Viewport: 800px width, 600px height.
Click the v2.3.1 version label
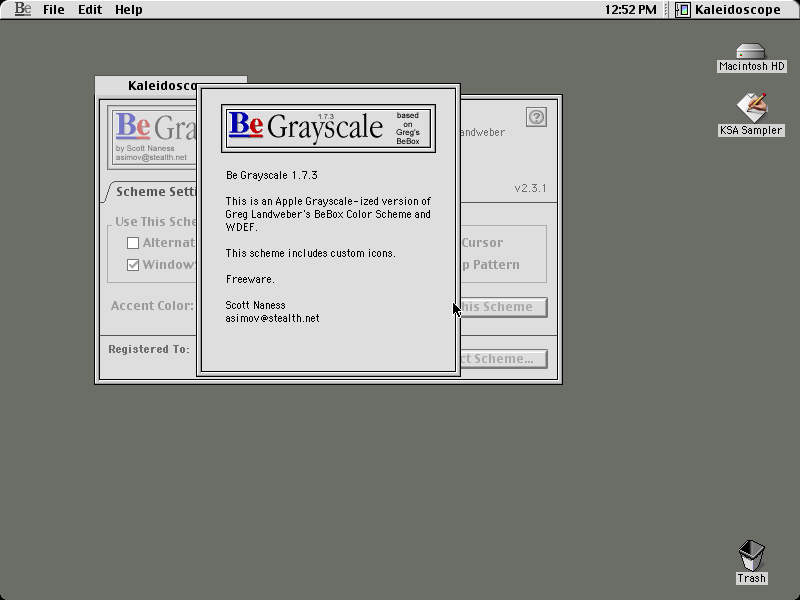click(x=530, y=188)
